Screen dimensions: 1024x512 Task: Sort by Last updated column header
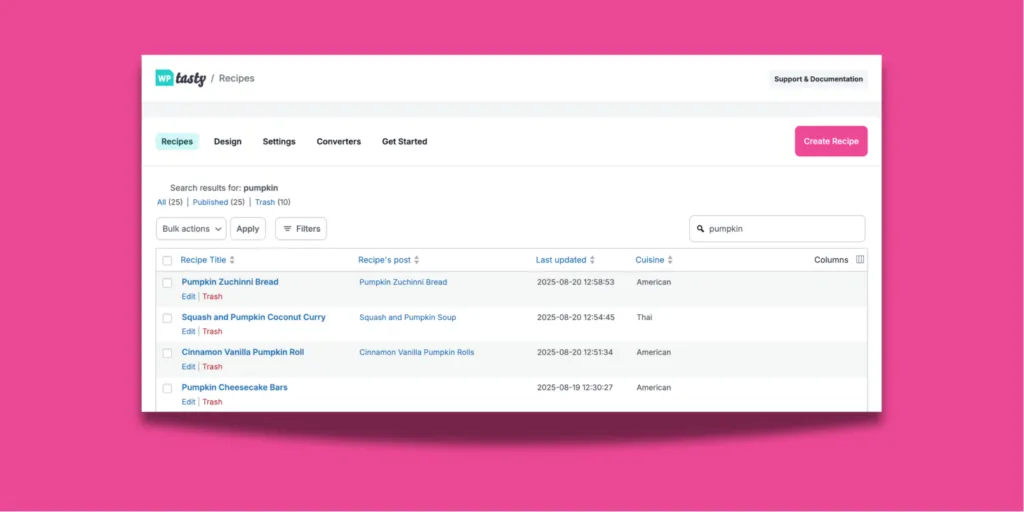click(561, 260)
